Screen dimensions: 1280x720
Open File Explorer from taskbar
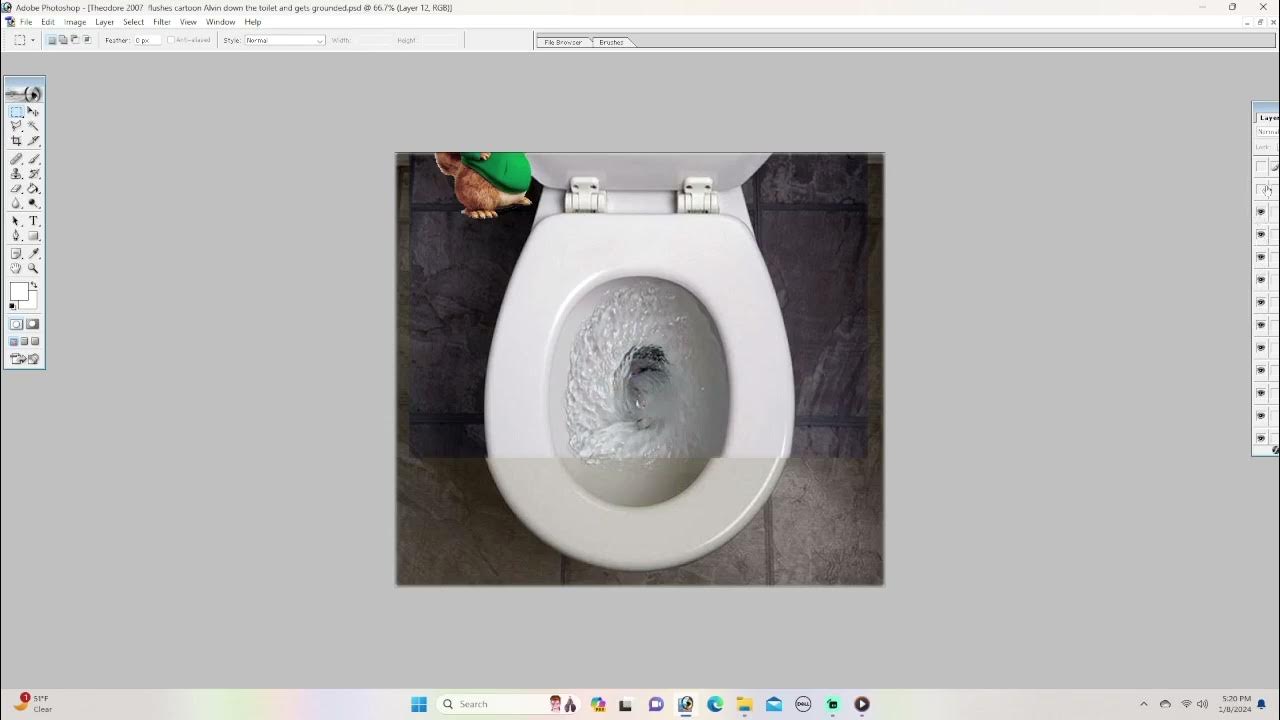pos(744,704)
